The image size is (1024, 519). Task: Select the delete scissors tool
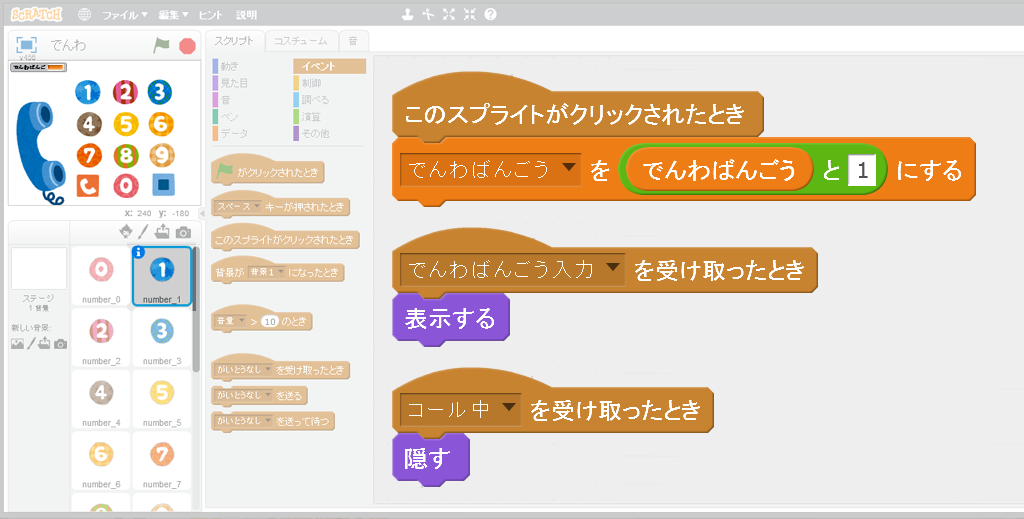coord(428,14)
